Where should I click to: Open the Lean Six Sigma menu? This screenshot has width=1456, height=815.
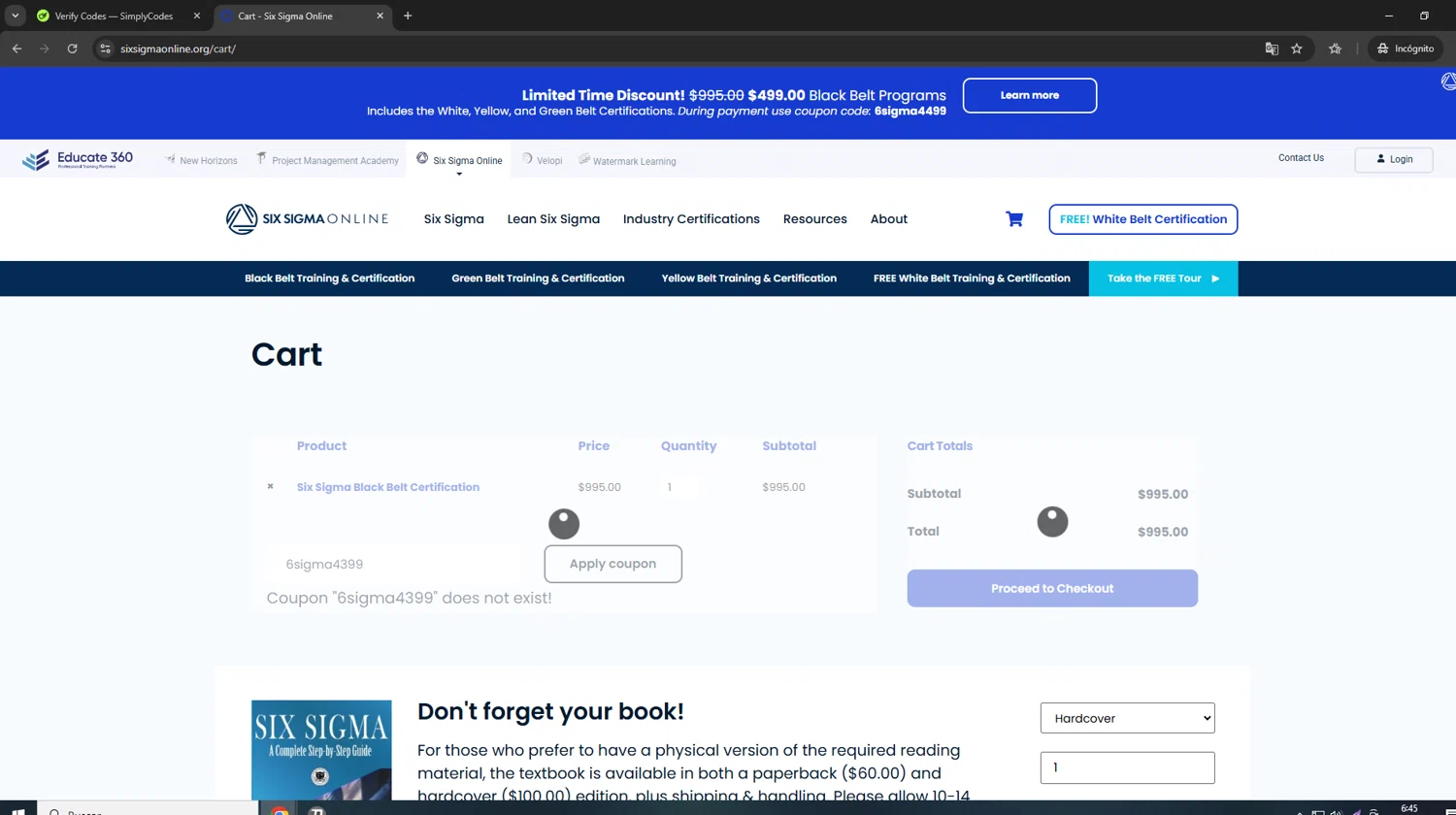553,219
